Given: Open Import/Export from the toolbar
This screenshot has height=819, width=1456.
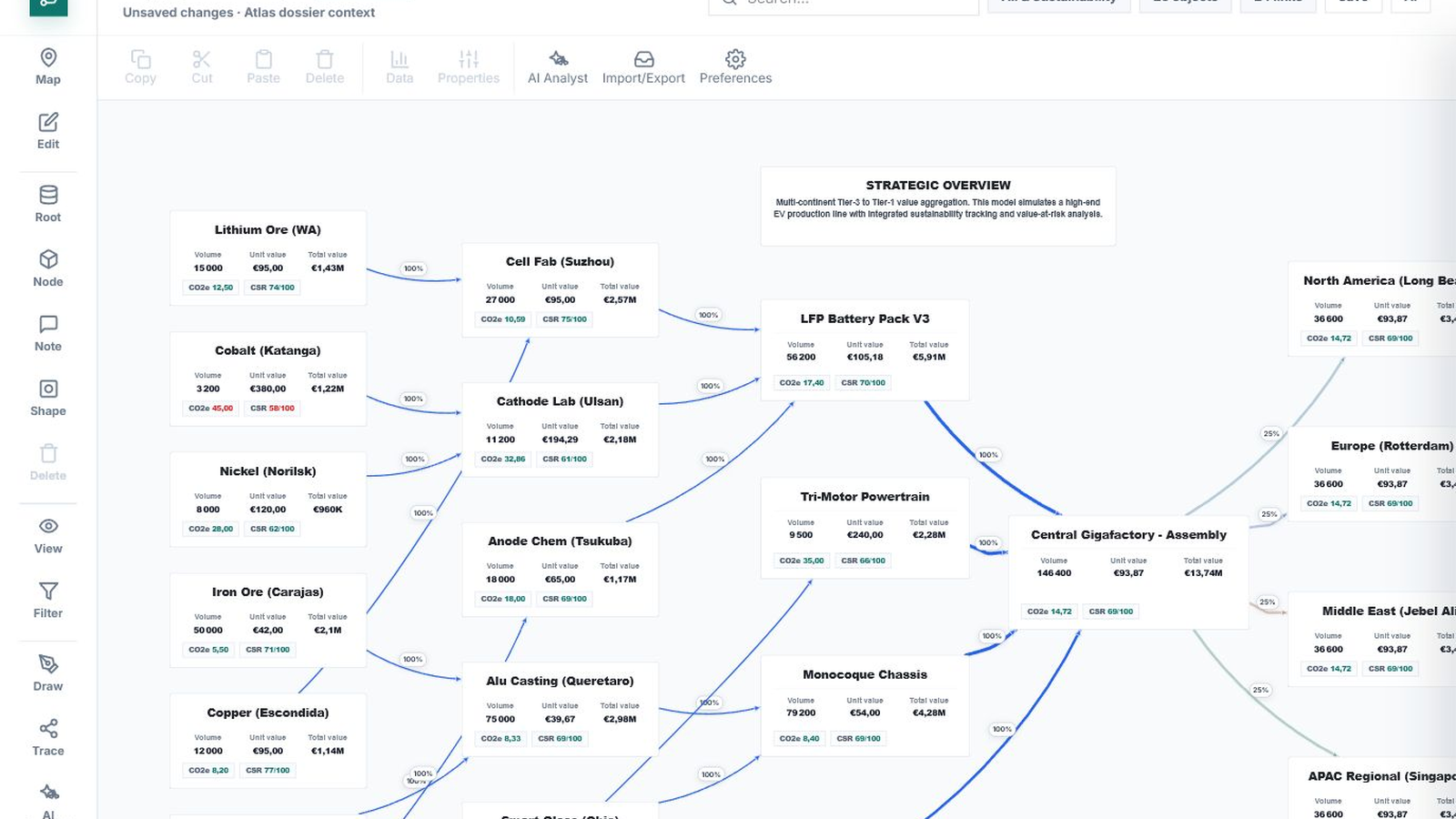Looking at the screenshot, I should click(x=643, y=66).
